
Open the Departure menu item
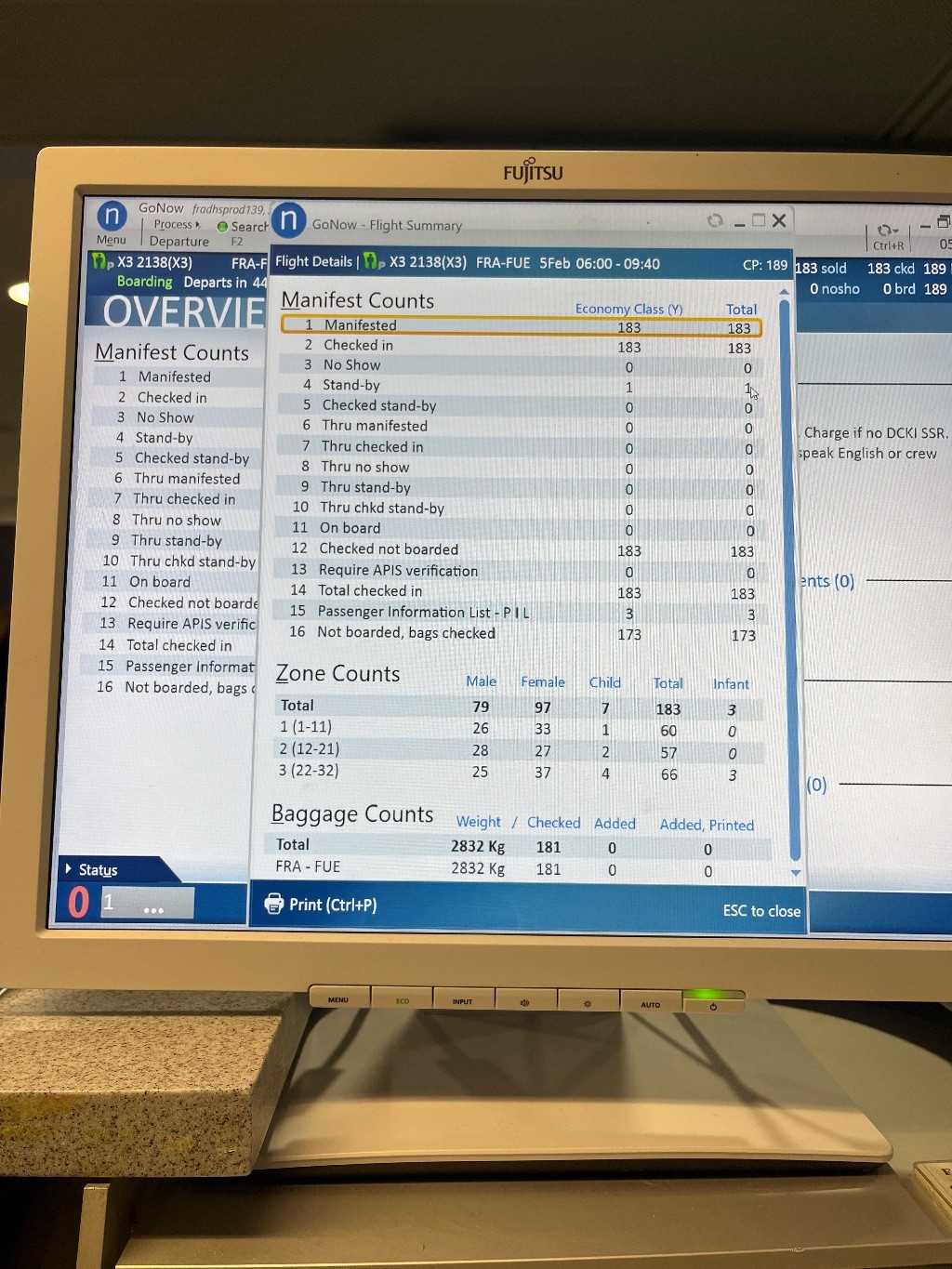click(178, 242)
